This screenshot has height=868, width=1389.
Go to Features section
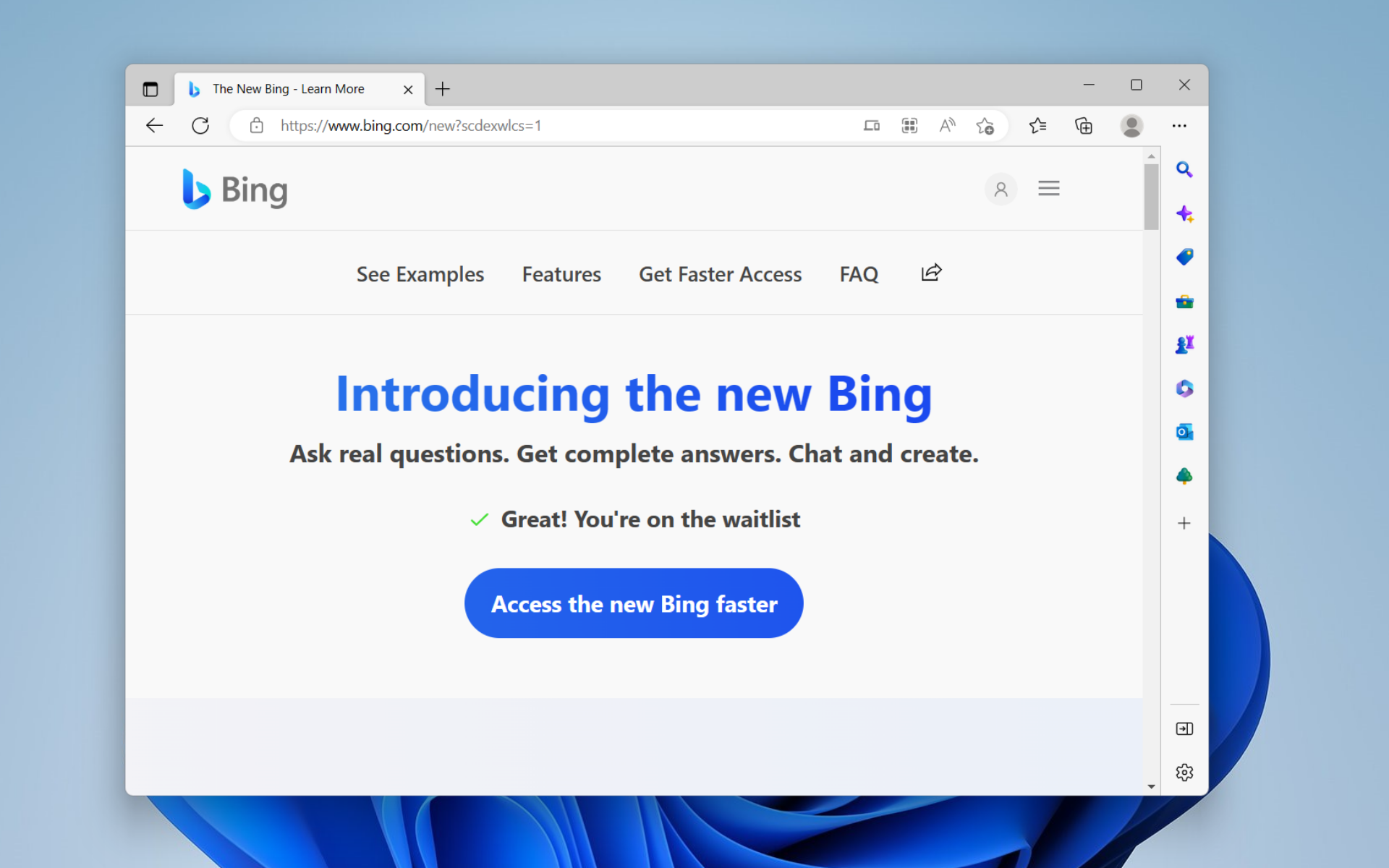(x=561, y=274)
